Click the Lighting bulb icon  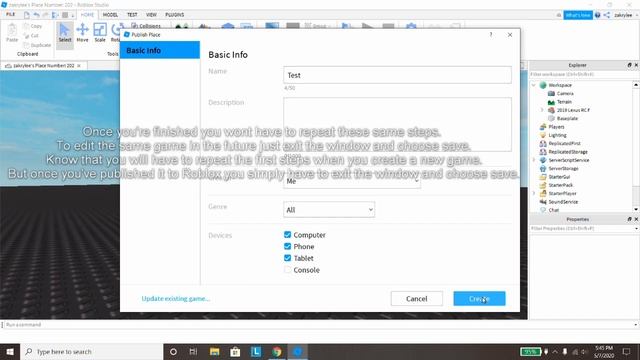(543, 135)
